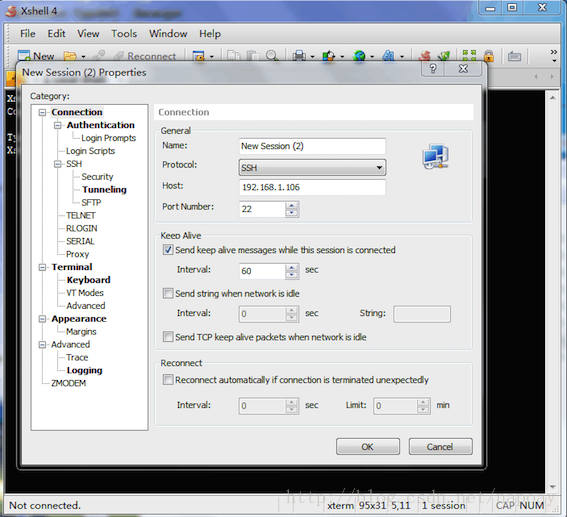
Task: Decrease keep alive Interval with down arrow
Action: tap(291, 275)
